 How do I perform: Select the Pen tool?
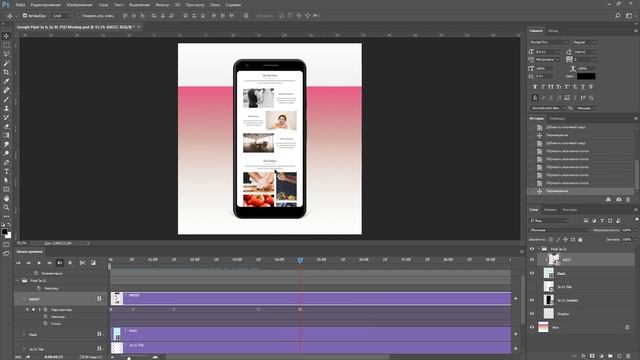click(6, 162)
